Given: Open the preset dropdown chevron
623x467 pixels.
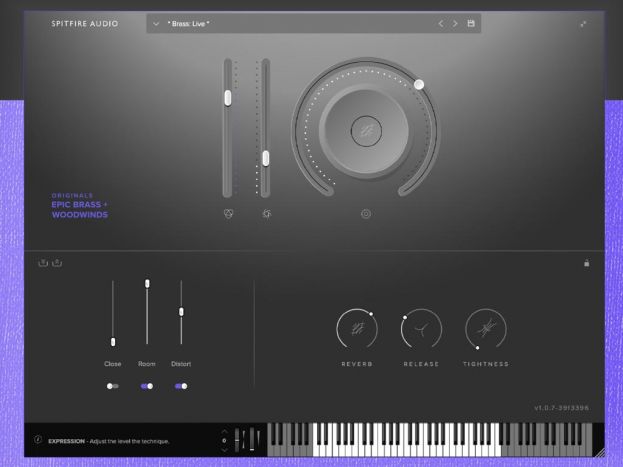Looking at the screenshot, I should [156, 23].
